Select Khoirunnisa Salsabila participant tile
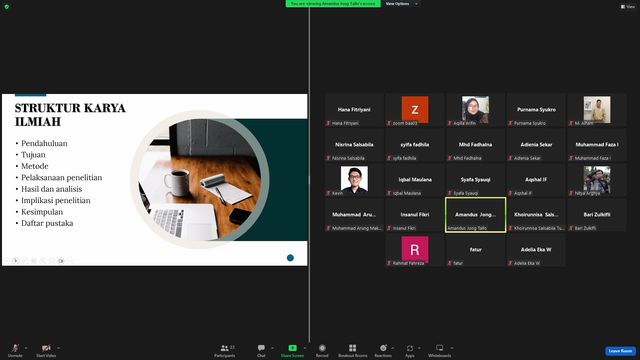The height and width of the screenshot is (360, 640). [536, 215]
